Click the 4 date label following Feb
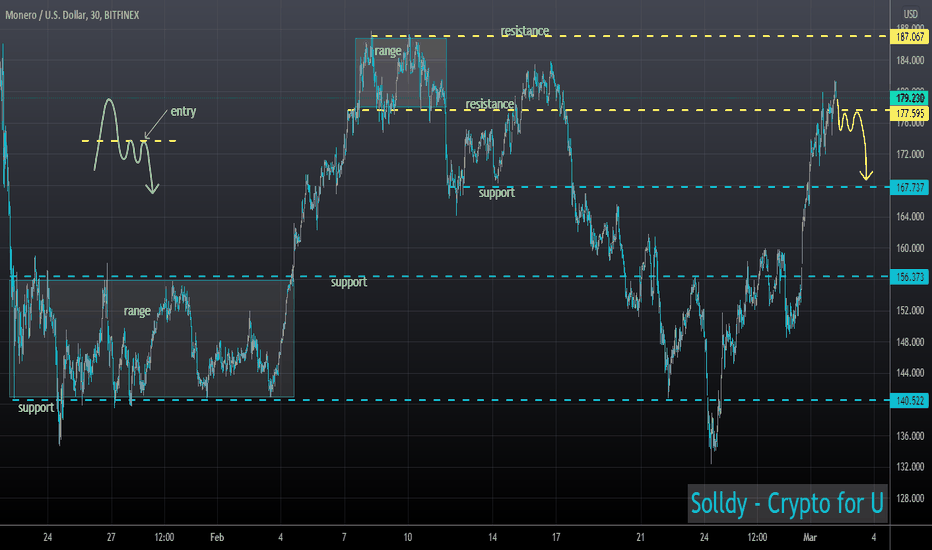 coord(281,538)
